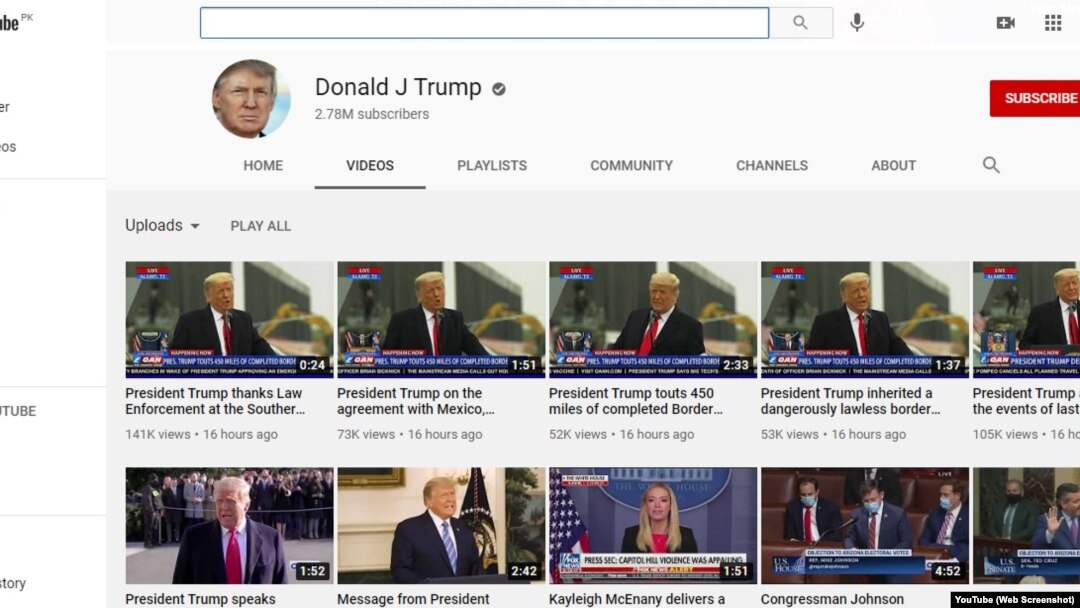Open the 1:51 OAN border video thumbnail
The height and width of the screenshot is (608, 1080).
(x=441, y=319)
